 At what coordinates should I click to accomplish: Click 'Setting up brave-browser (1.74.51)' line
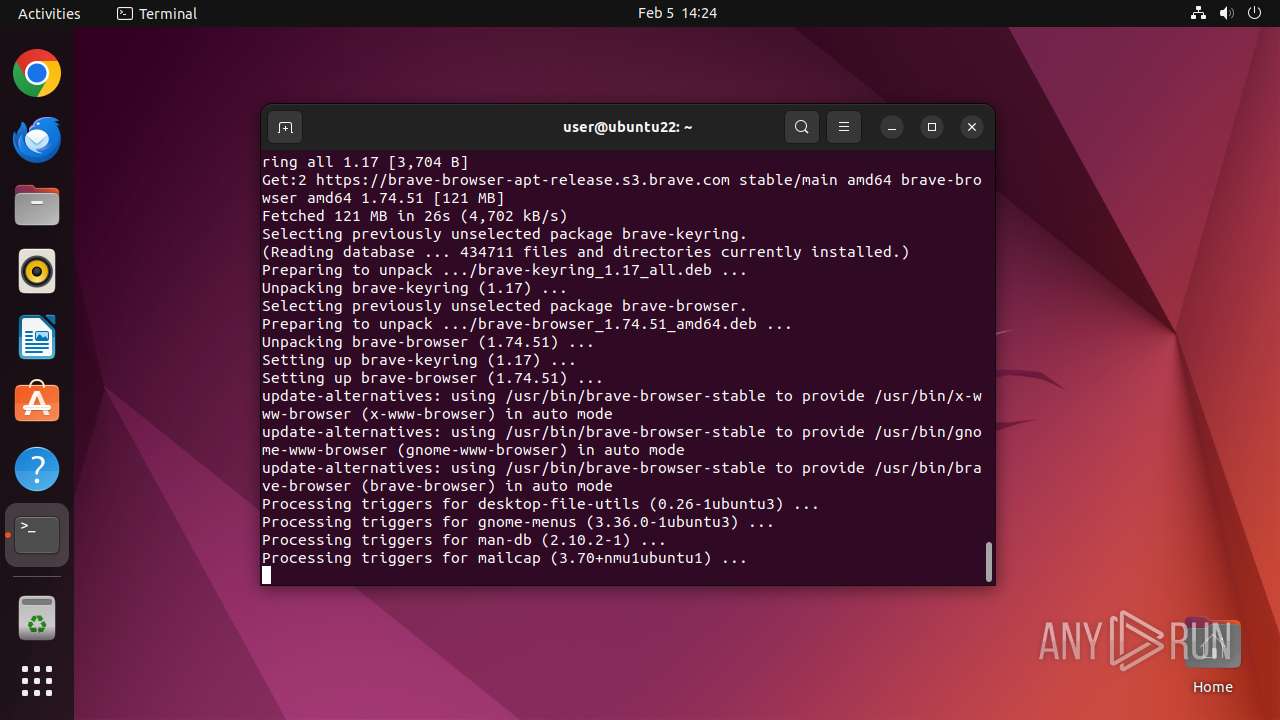point(432,378)
